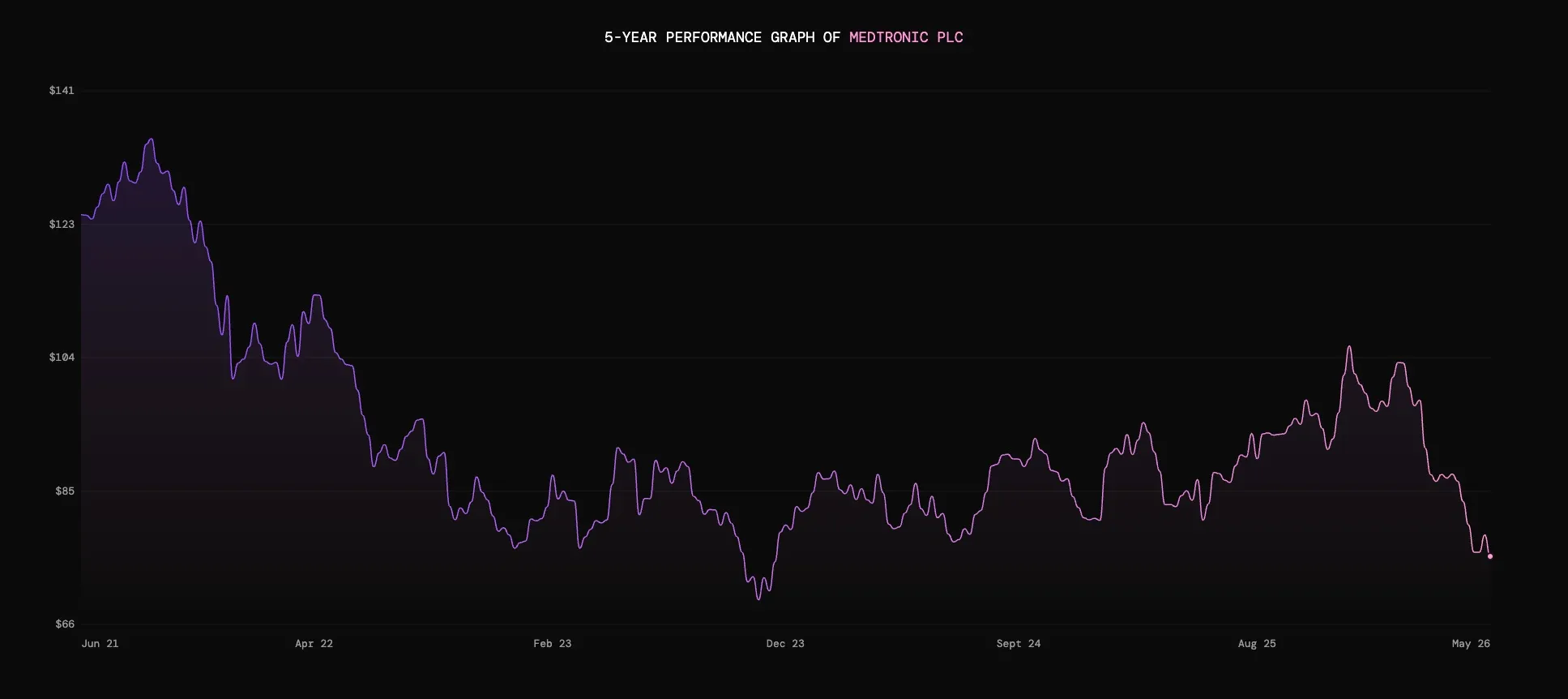The height and width of the screenshot is (699, 1568).
Task: Click the Dec 23 x-axis label
Action: (785, 644)
